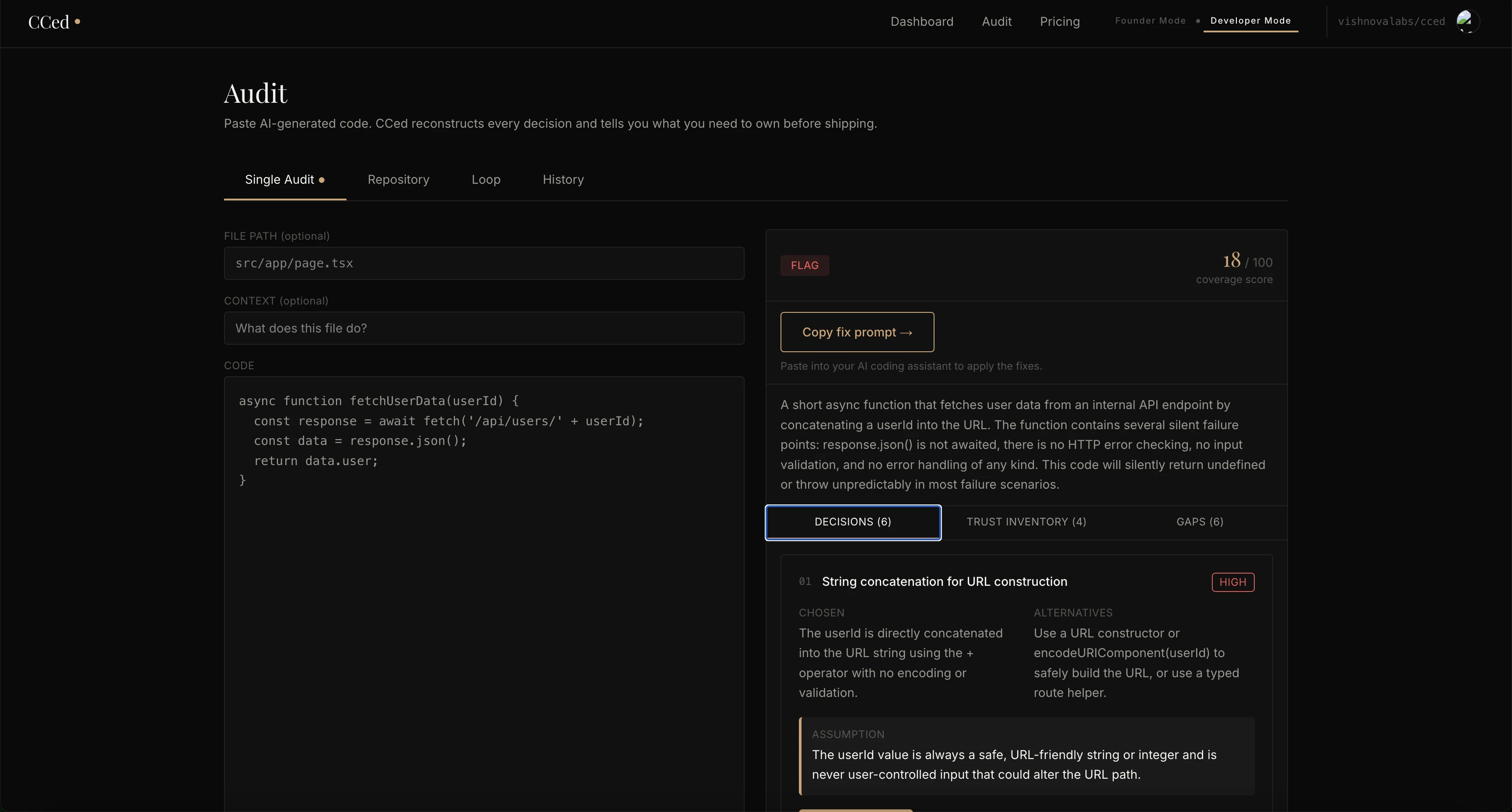This screenshot has height=812, width=1512.
Task: Click the Audit navigation link
Action: click(x=997, y=22)
